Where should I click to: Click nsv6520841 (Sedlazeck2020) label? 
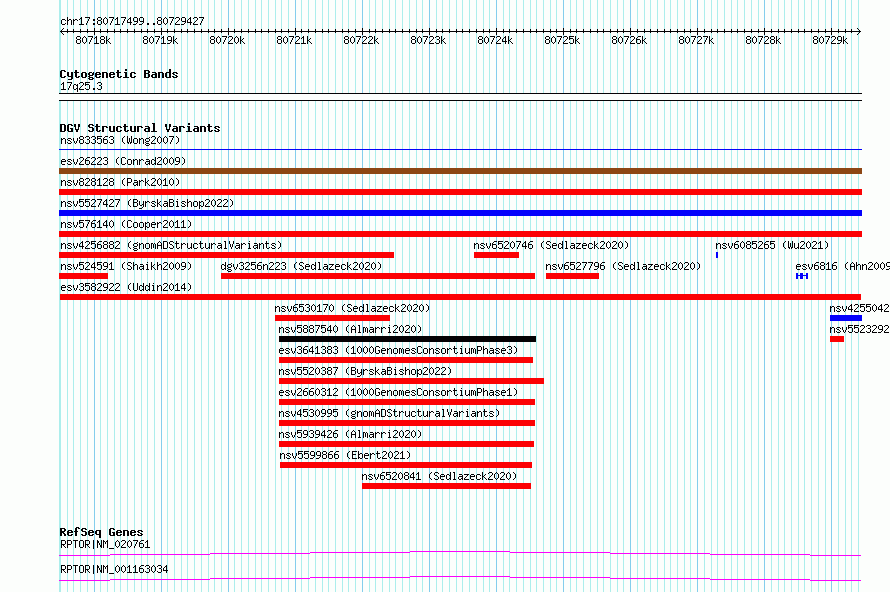[x=439, y=476]
